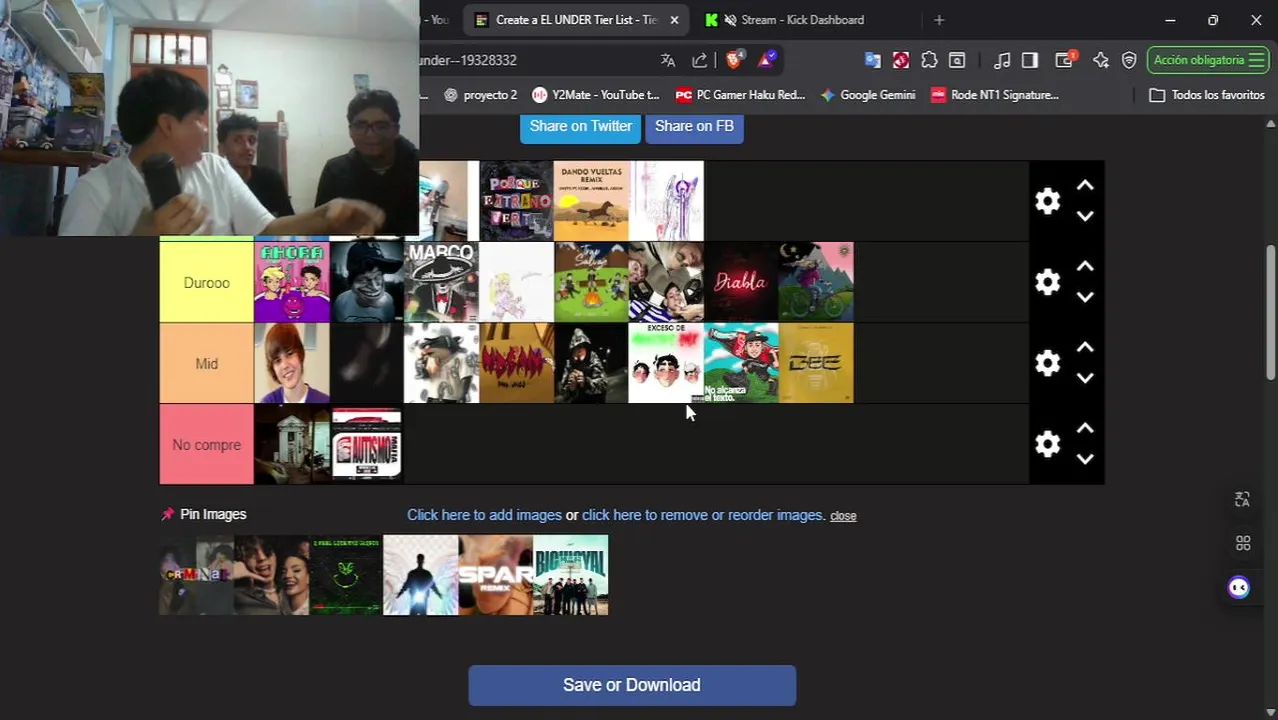Click the address bar URL field
The image size is (1278, 720).
[535, 60]
